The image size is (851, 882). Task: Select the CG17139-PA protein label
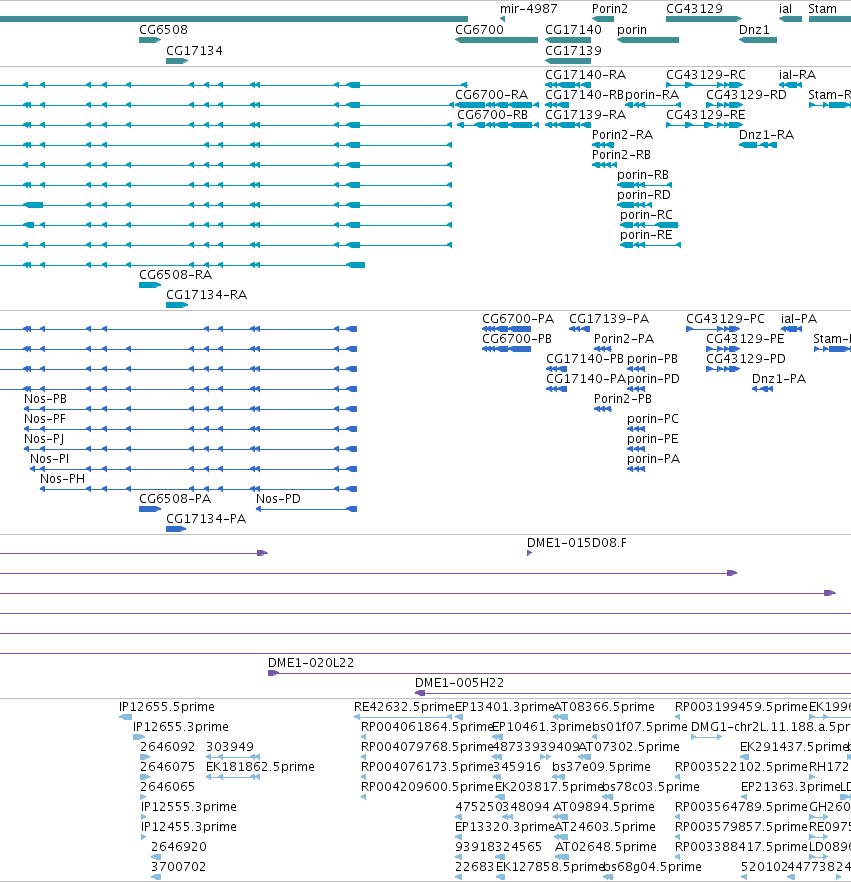coord(609,319)
